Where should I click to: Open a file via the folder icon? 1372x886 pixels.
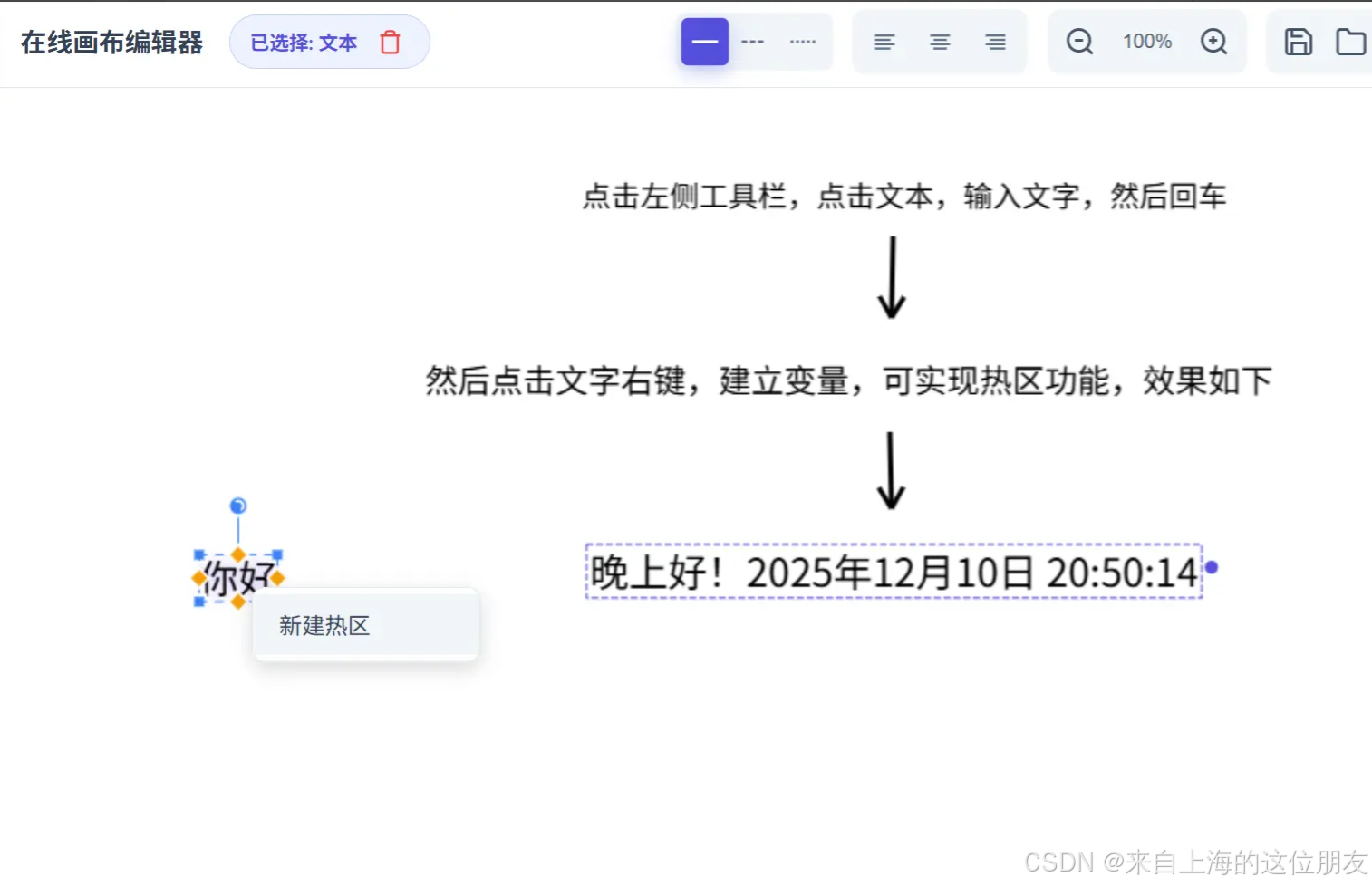(x=1352, y=42)
